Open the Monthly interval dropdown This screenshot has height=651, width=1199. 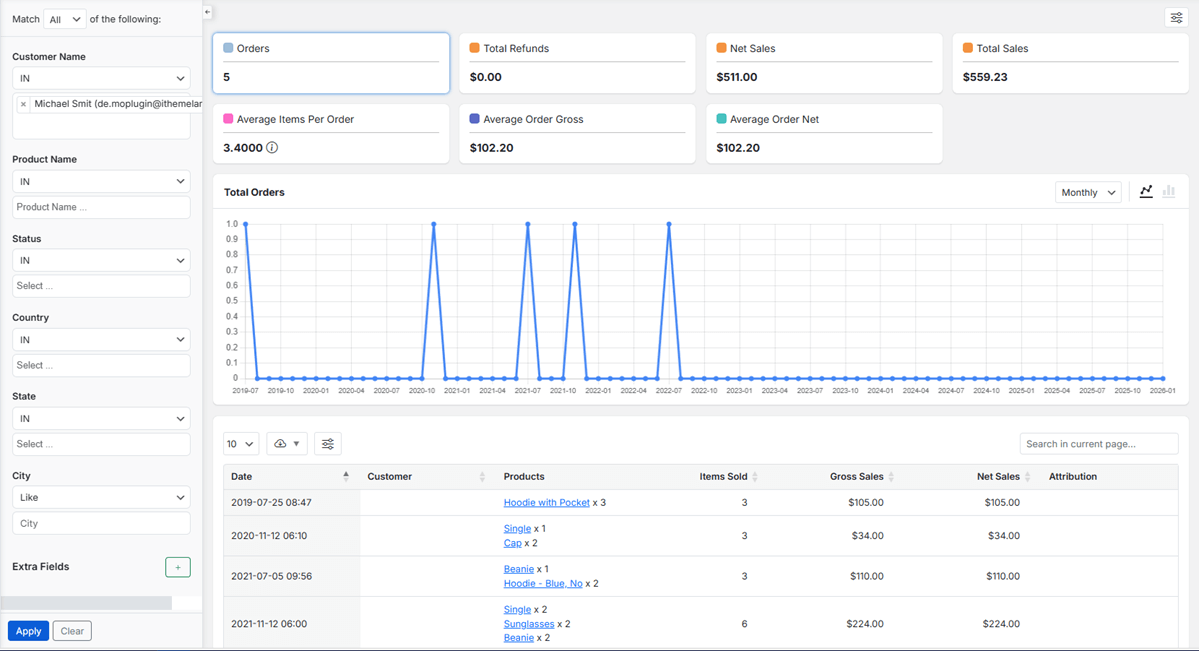1087,192
